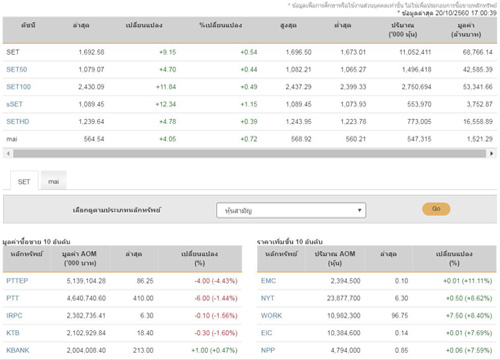Select SETHD high value 1,243.95
Image resolution: width=500 pixels, height=360 pixels.
(298, 121)
